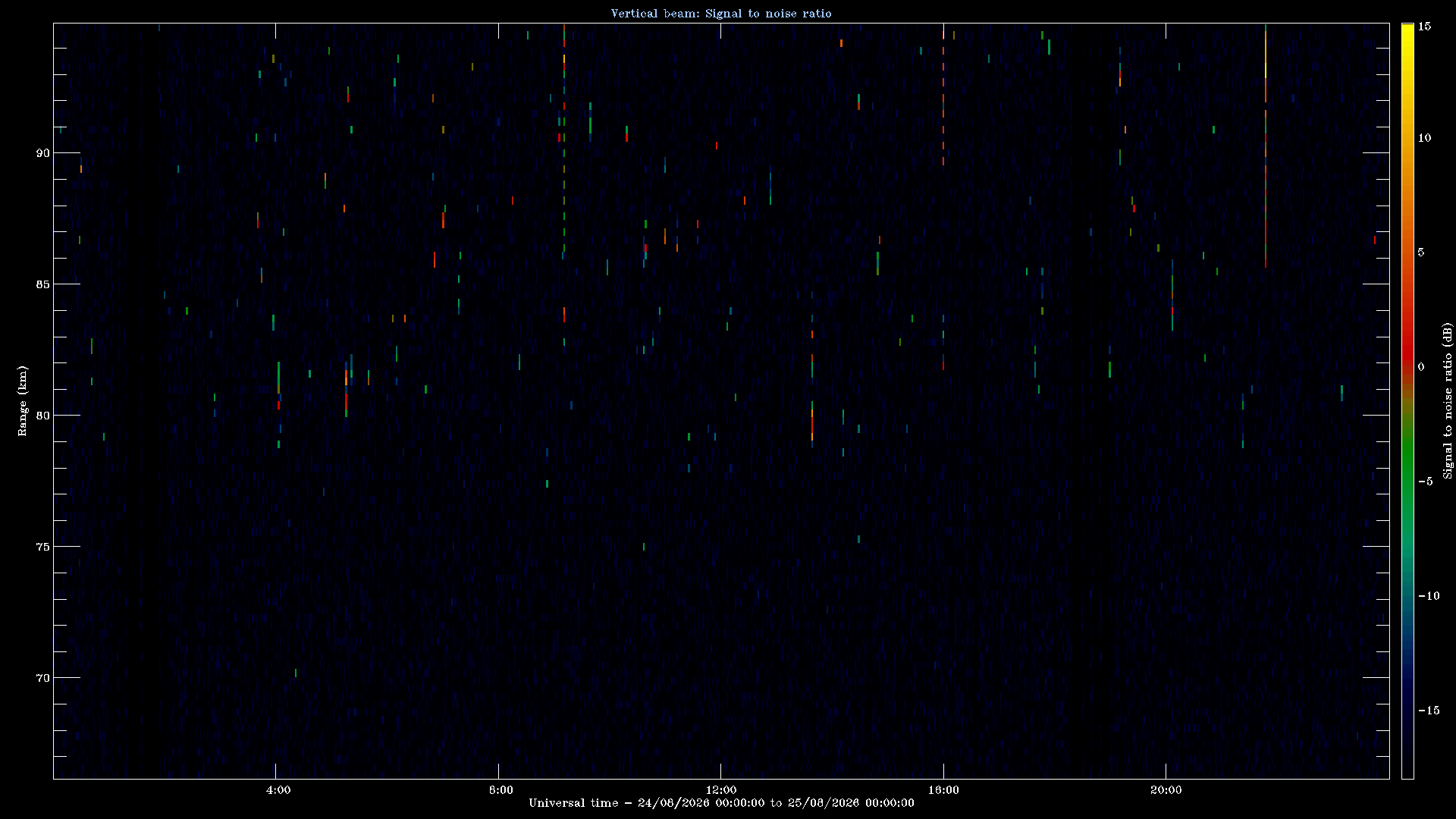Click the '8:00' time axis label

(500, 790)
